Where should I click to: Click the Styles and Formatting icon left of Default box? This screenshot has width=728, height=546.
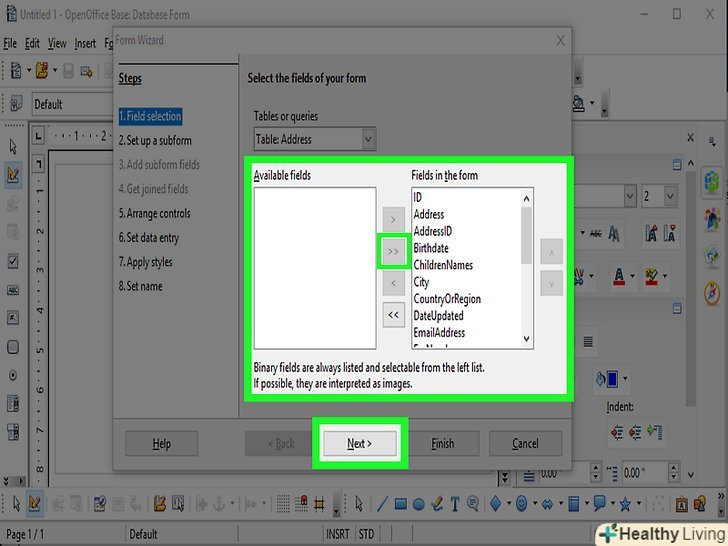(x=16, y=104)
